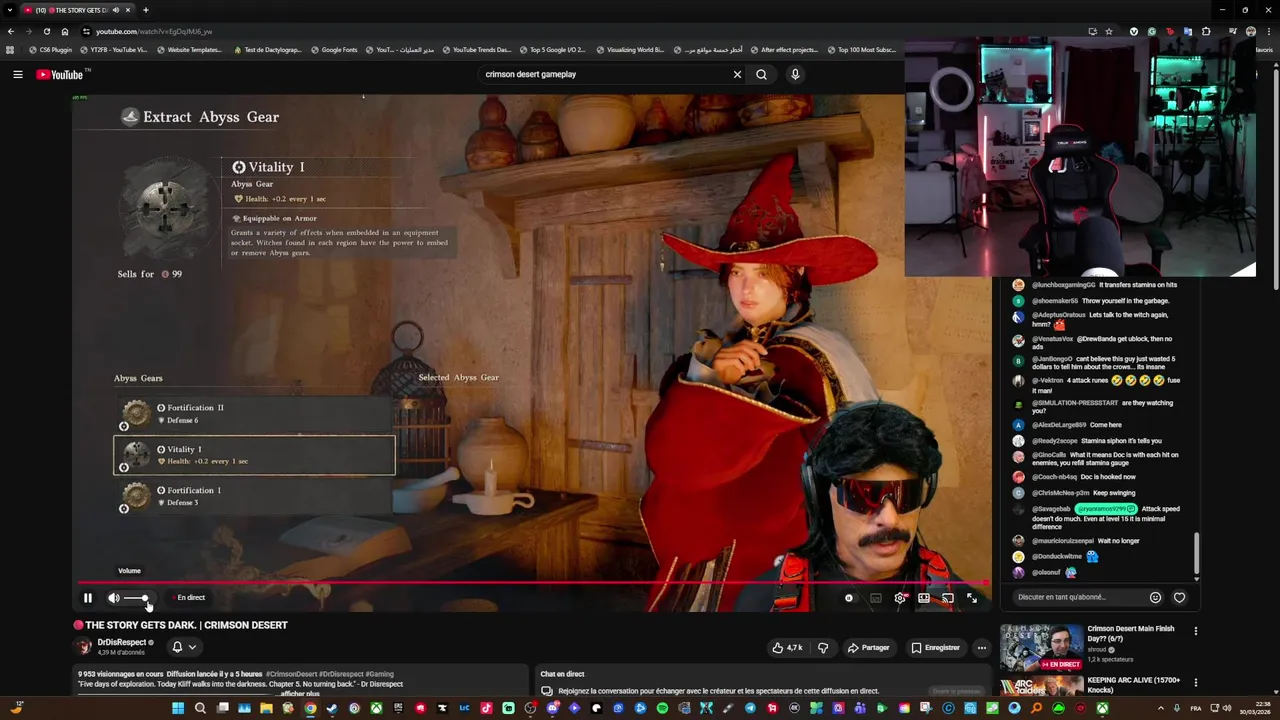Viewport: 1280px width, 720px height.
Task: Click the live chat scrollbar
Action: click(1197, 553)
